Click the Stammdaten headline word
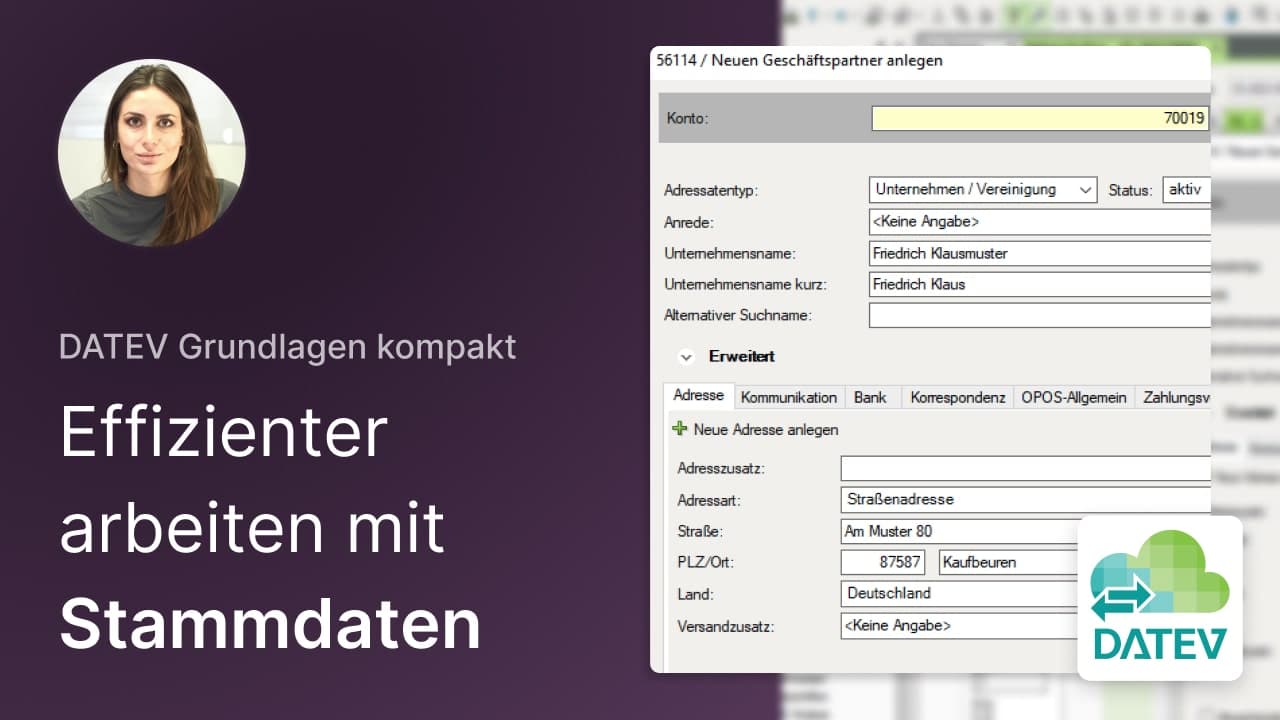The width and height of the screenshot is (1280, 720). [270, 625]
